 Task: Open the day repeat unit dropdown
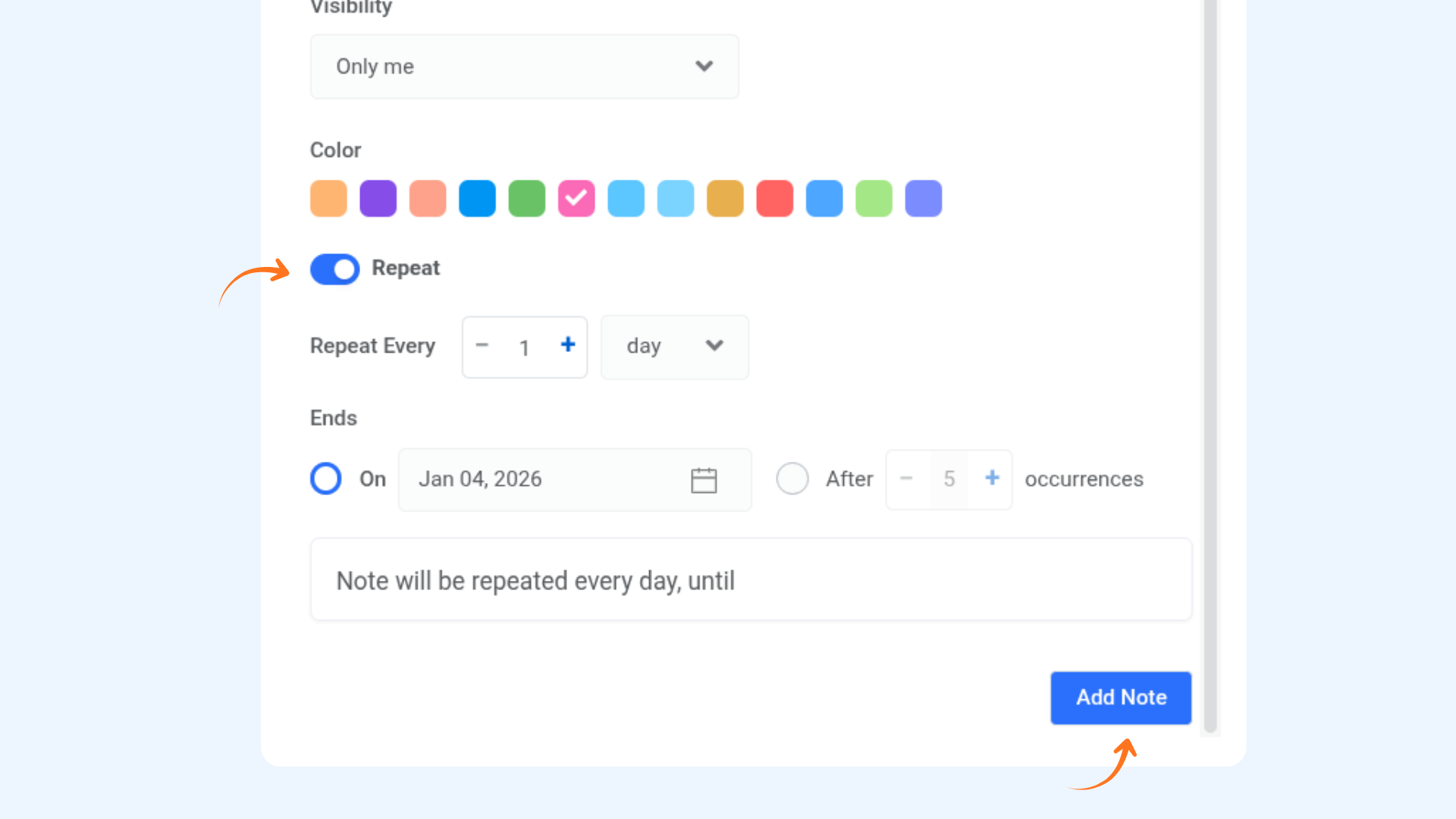click(x=674, y=347)
